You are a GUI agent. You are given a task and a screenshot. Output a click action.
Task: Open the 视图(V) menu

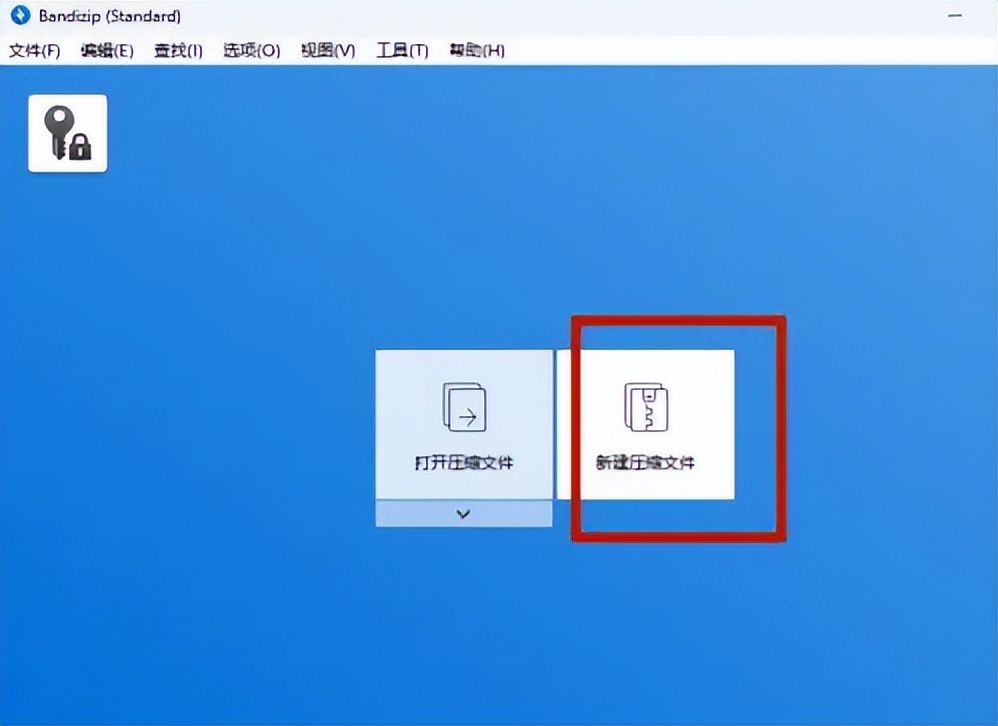328,50
